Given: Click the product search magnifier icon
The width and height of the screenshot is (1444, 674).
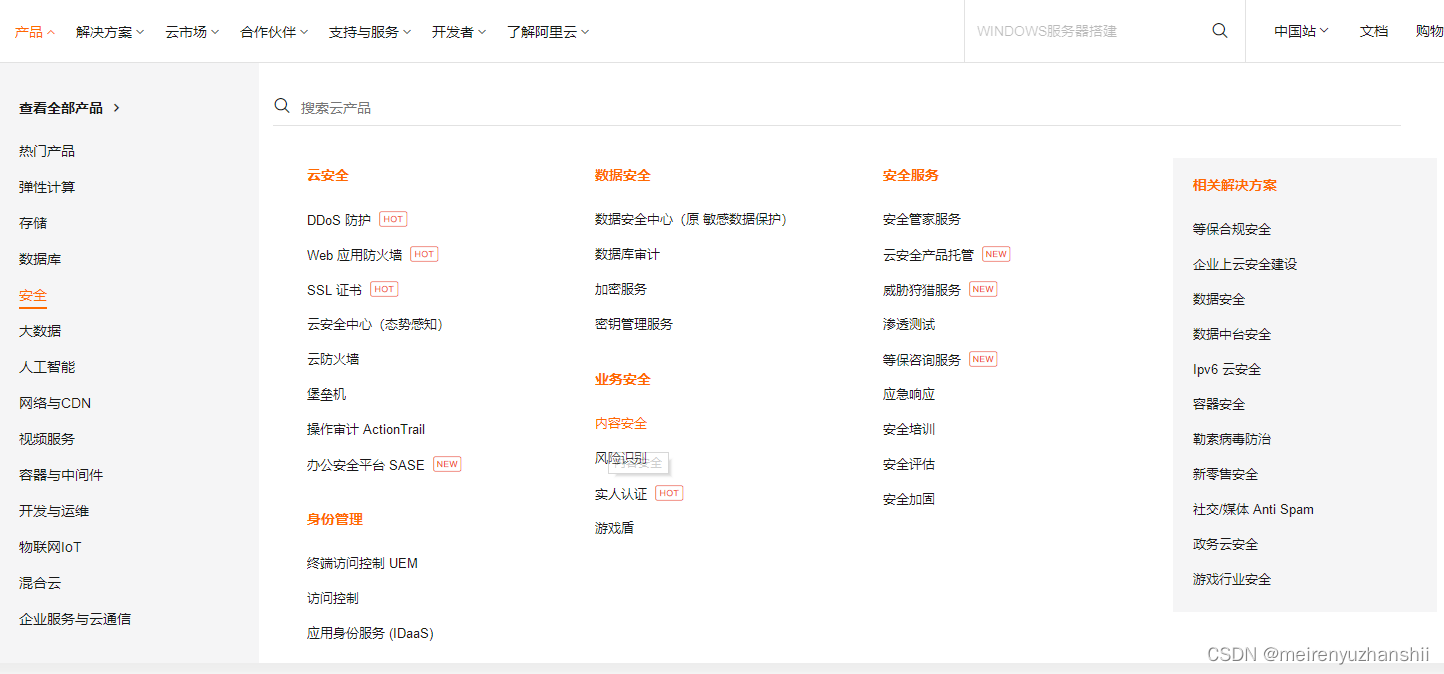Looking at the screenshot, I should pyautogui.click(x=282, y=106).
